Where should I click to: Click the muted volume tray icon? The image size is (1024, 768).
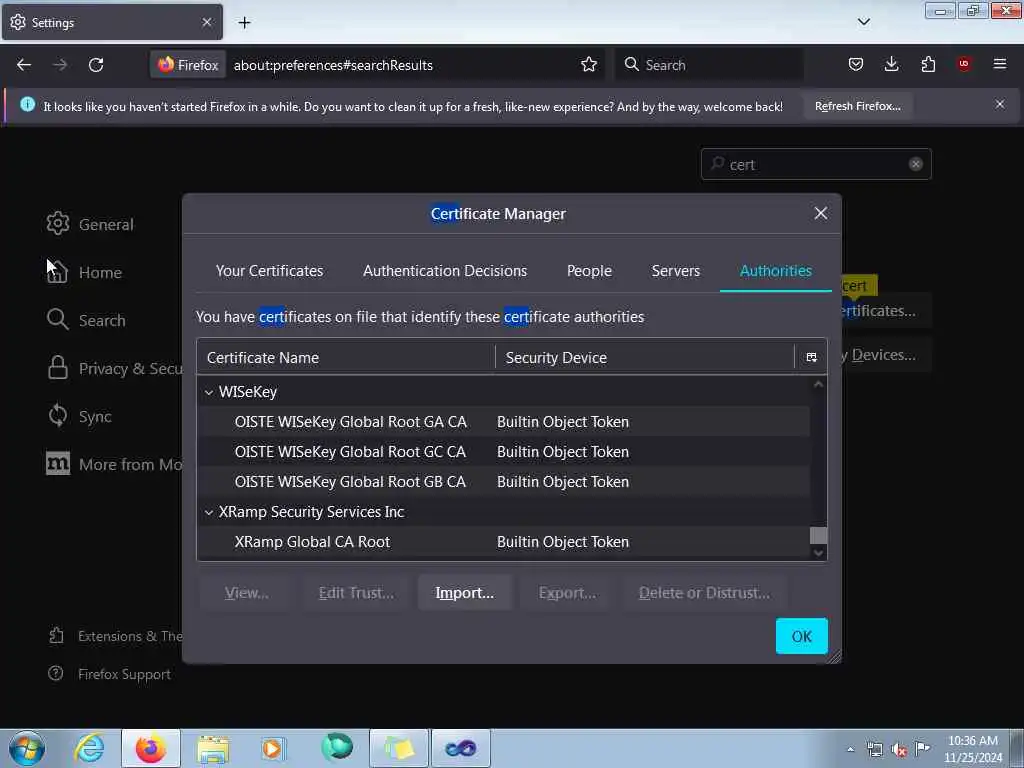899,749
